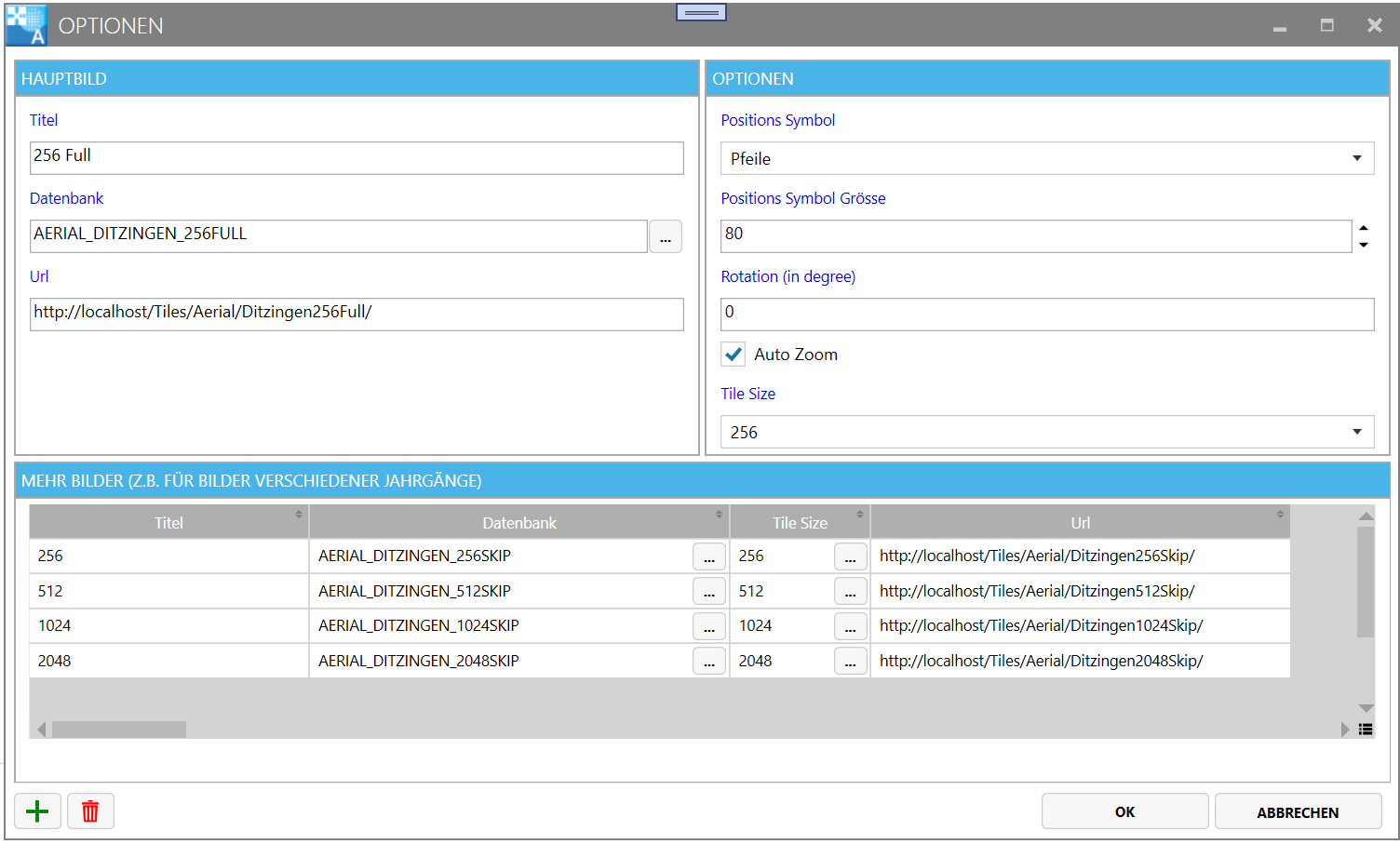
Task: Toggle the Auto Zoom checkbox
Action: (x=734, y=355)
